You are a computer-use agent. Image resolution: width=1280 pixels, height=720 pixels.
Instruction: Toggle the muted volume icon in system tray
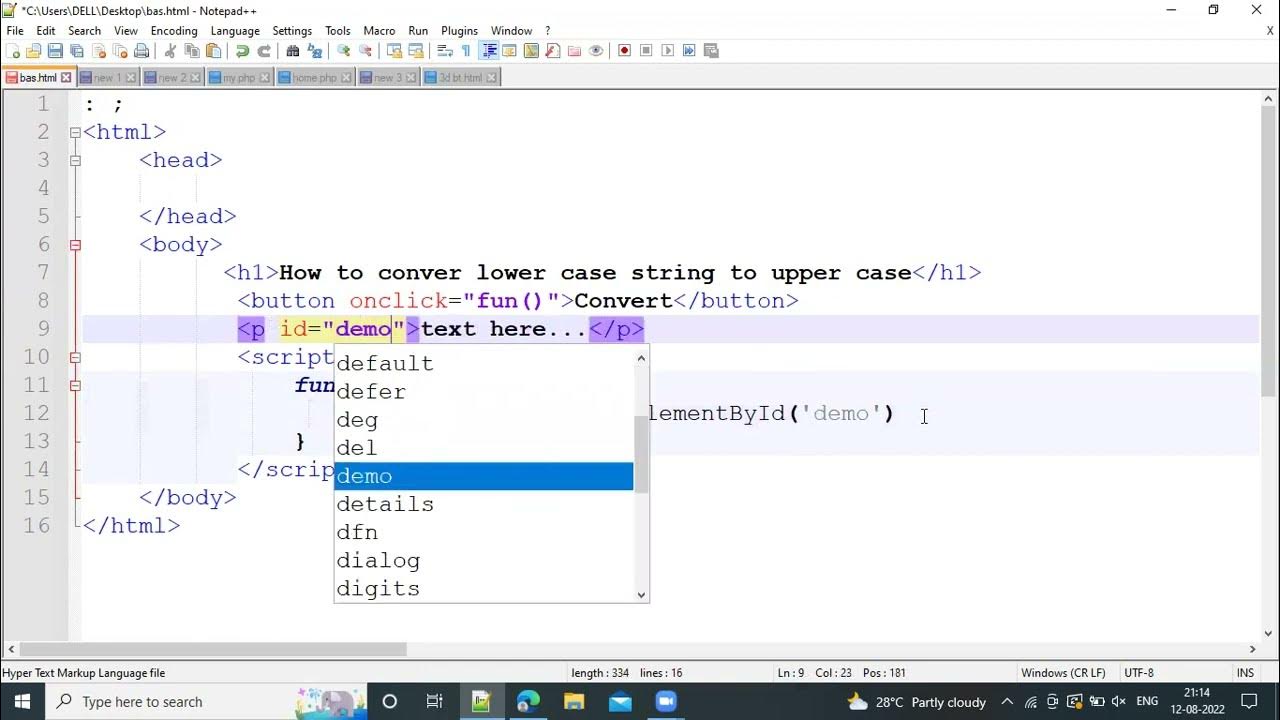1118,701
